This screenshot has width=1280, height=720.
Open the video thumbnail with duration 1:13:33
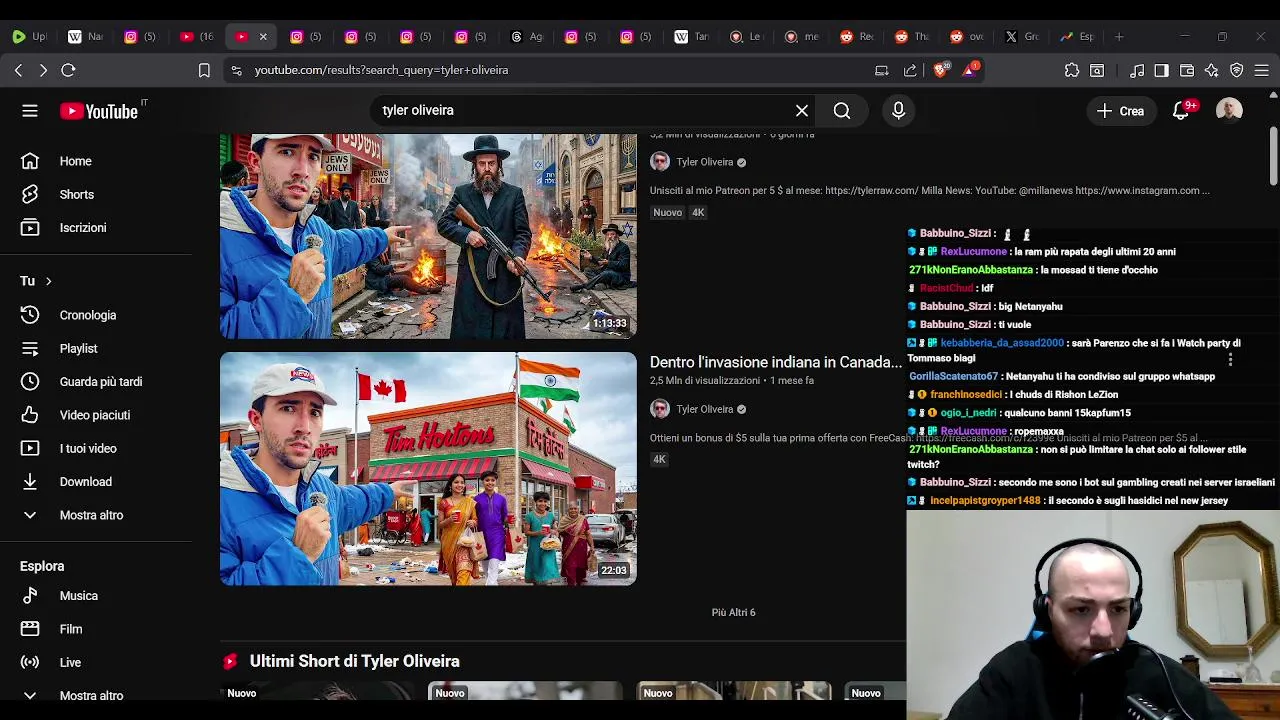point(428,236)
